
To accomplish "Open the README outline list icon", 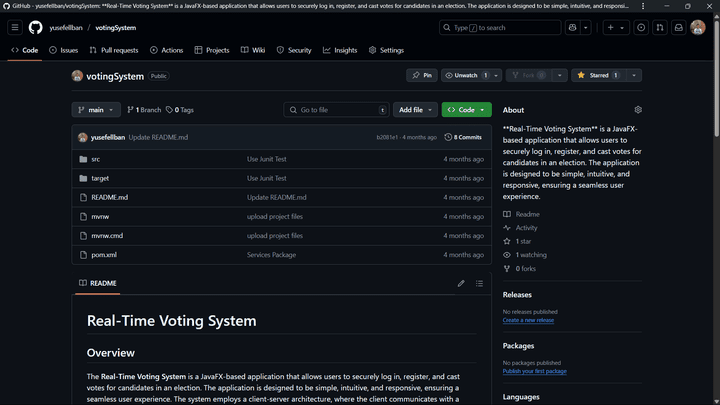I will tap(479, 283).
